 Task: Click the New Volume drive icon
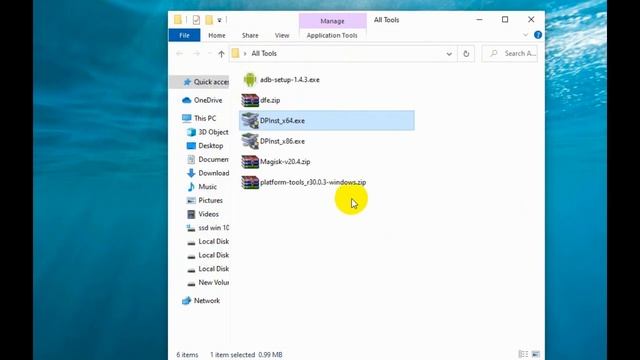191,283
